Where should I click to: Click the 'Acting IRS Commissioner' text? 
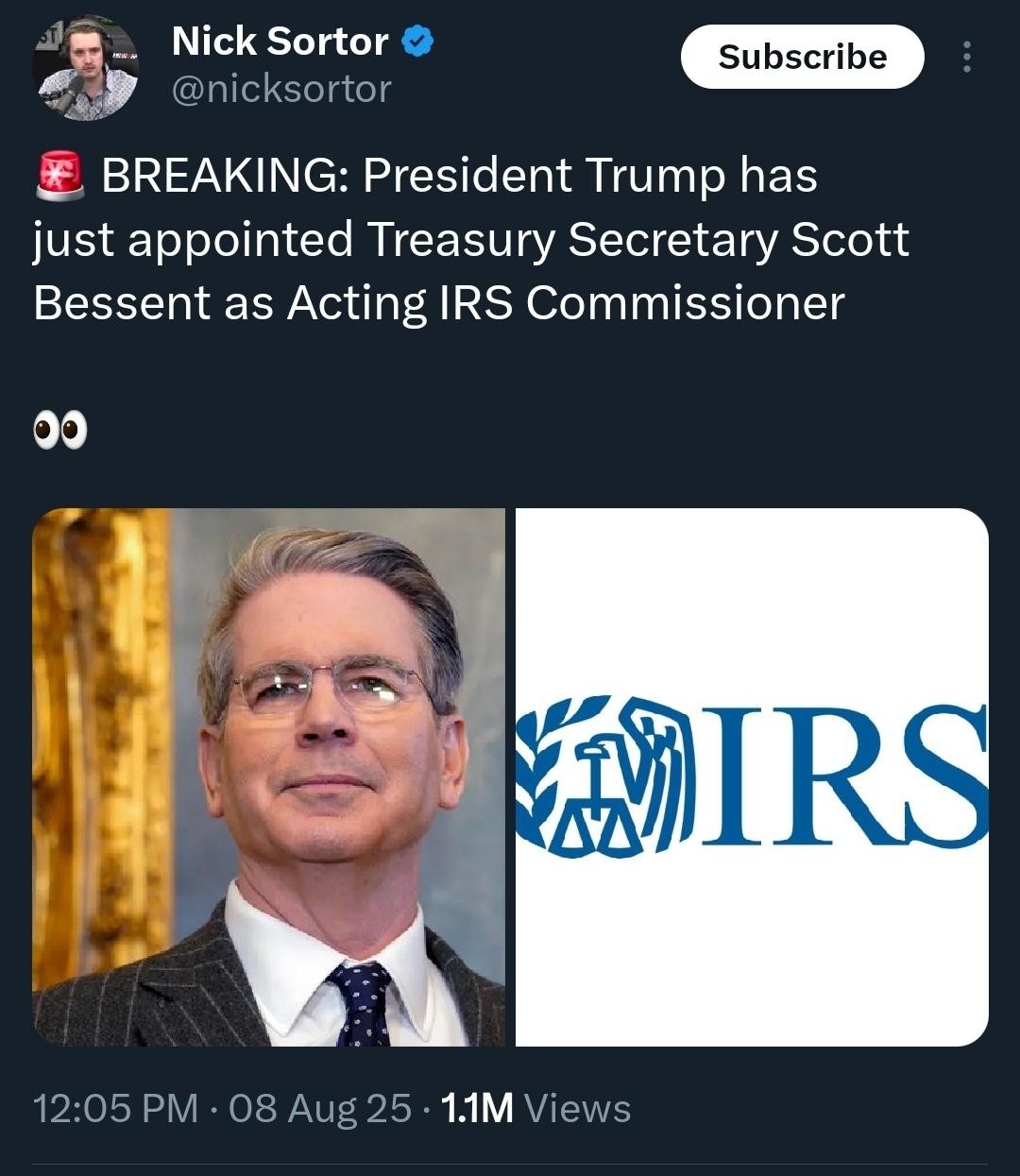point(566,304)
